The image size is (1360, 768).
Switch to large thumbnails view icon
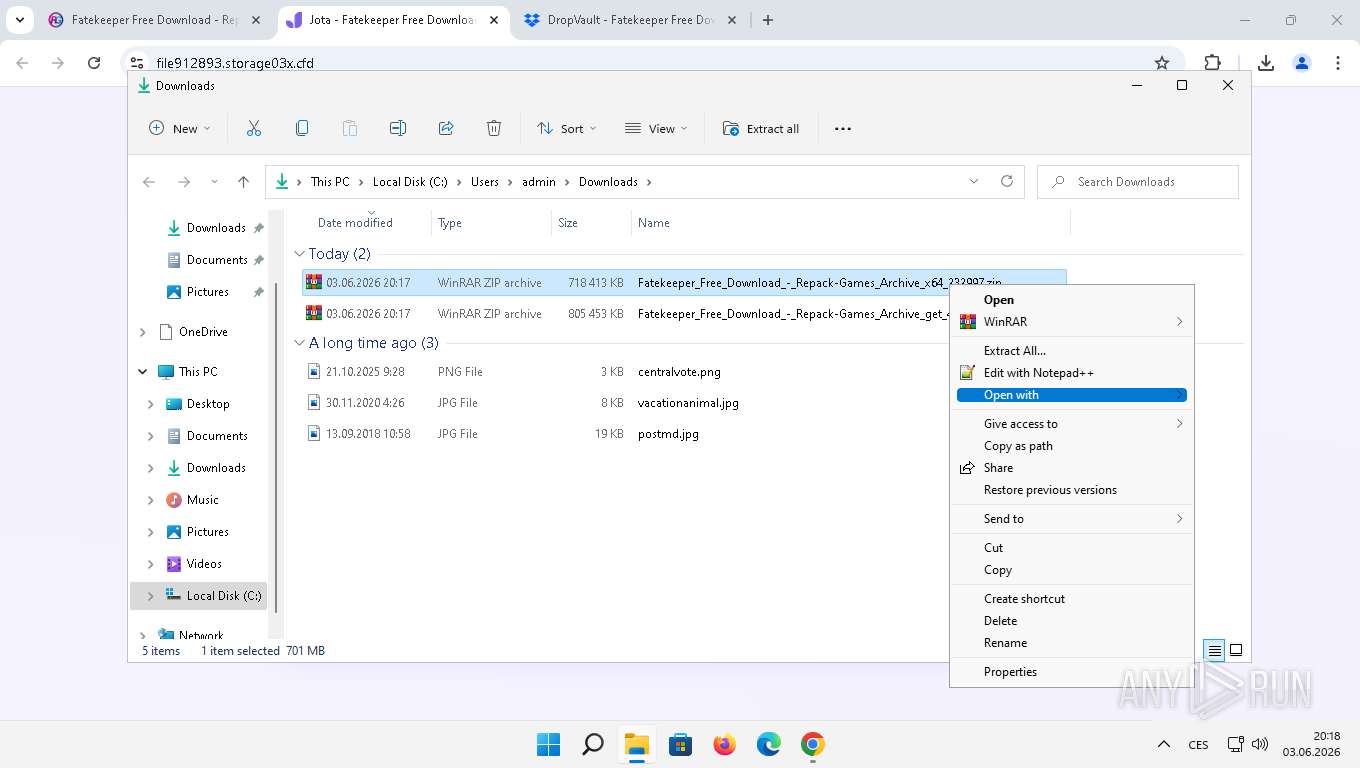1236,650
